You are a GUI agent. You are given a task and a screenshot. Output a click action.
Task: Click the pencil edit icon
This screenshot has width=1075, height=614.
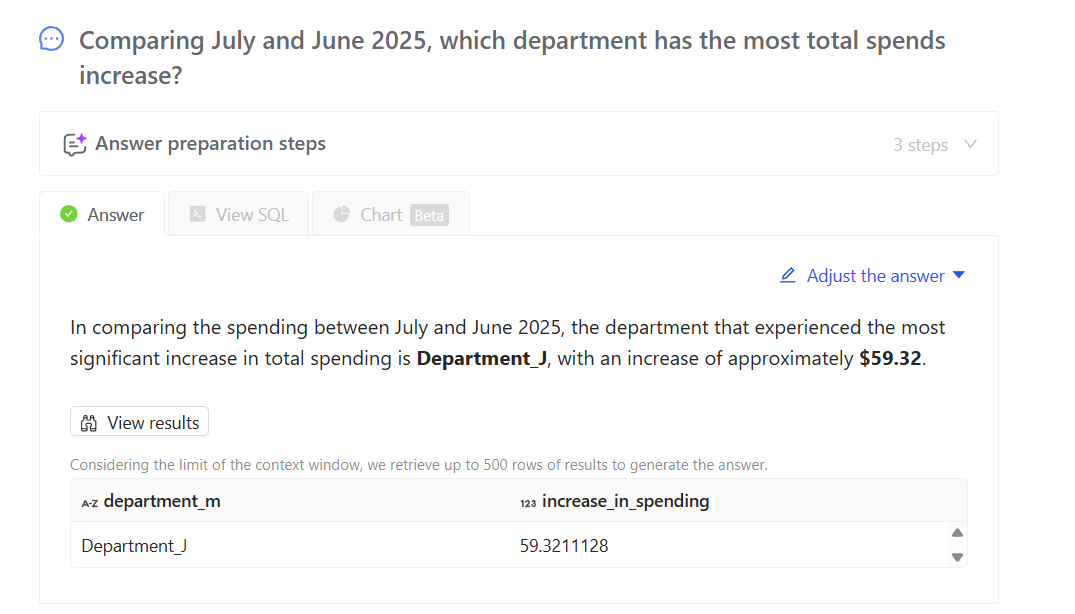788,275
